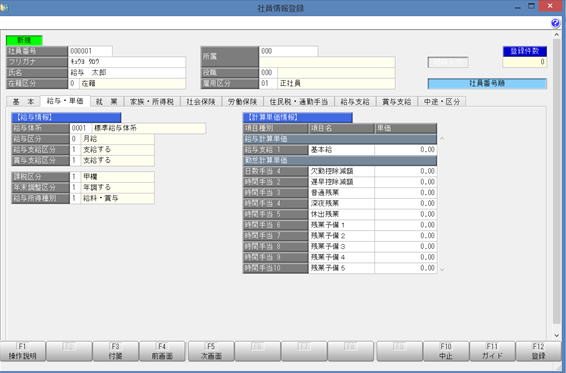The image size is (566, 373).
Task: Click the 登録件数 count value field
Action: tap(524, 62)
